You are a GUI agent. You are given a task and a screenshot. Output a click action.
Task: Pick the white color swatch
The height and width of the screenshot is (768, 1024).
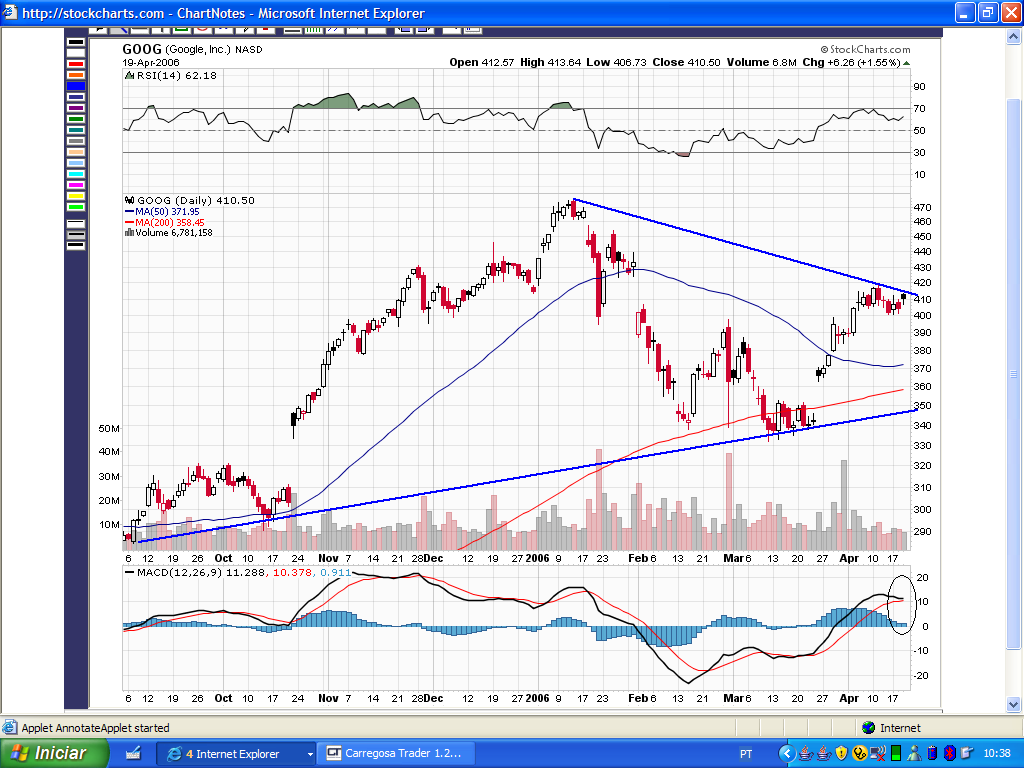point(76,53)
